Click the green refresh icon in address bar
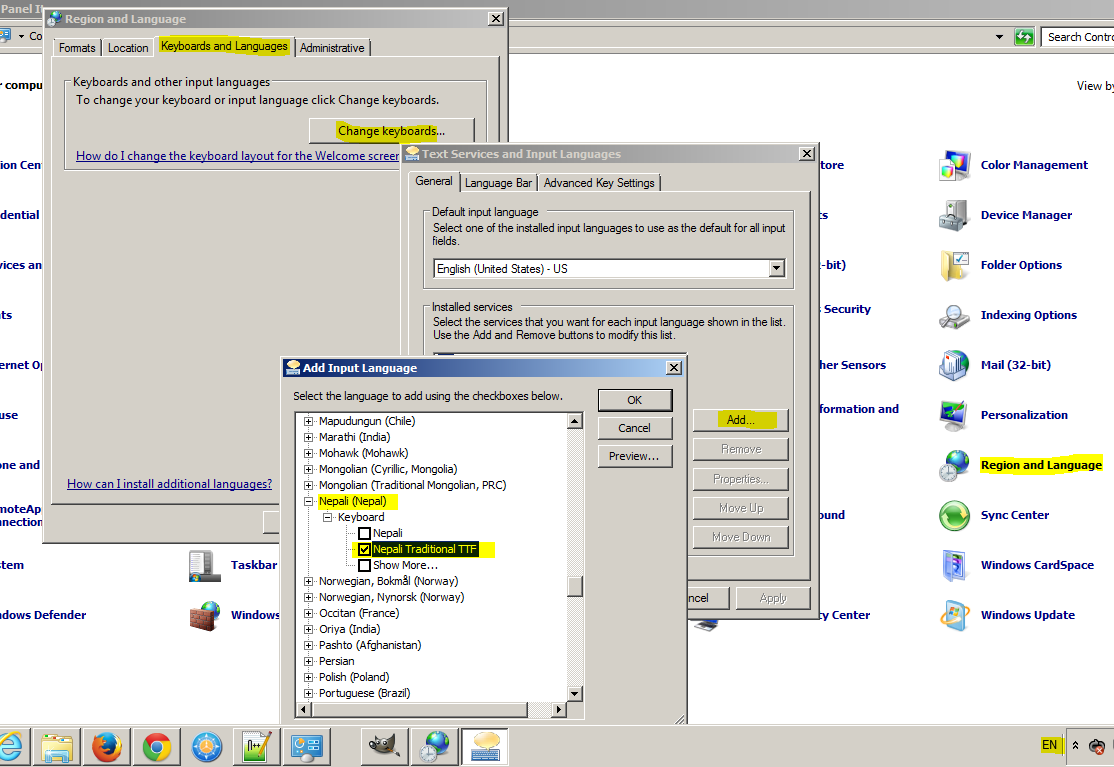The height and width of the screenshot is (767, 1114). coord(1024,37)
